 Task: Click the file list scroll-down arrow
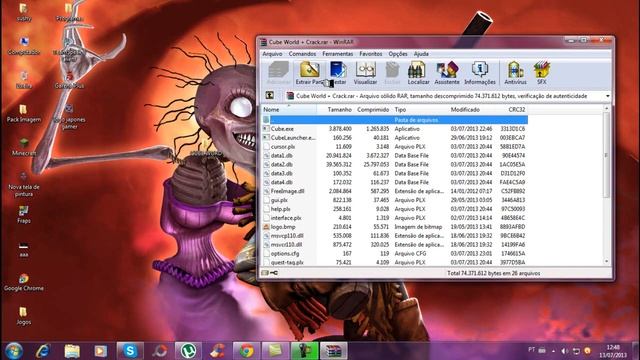point(607,262)
